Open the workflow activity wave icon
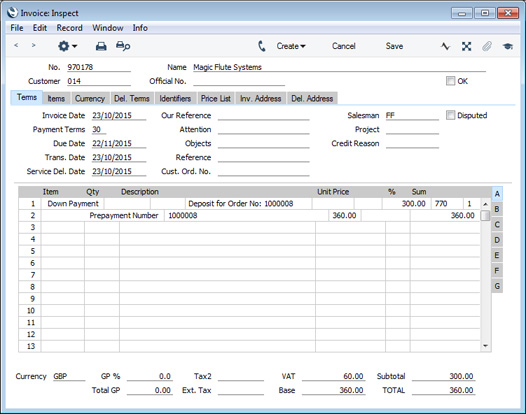526x414 pixels. [x=445, y=46]
